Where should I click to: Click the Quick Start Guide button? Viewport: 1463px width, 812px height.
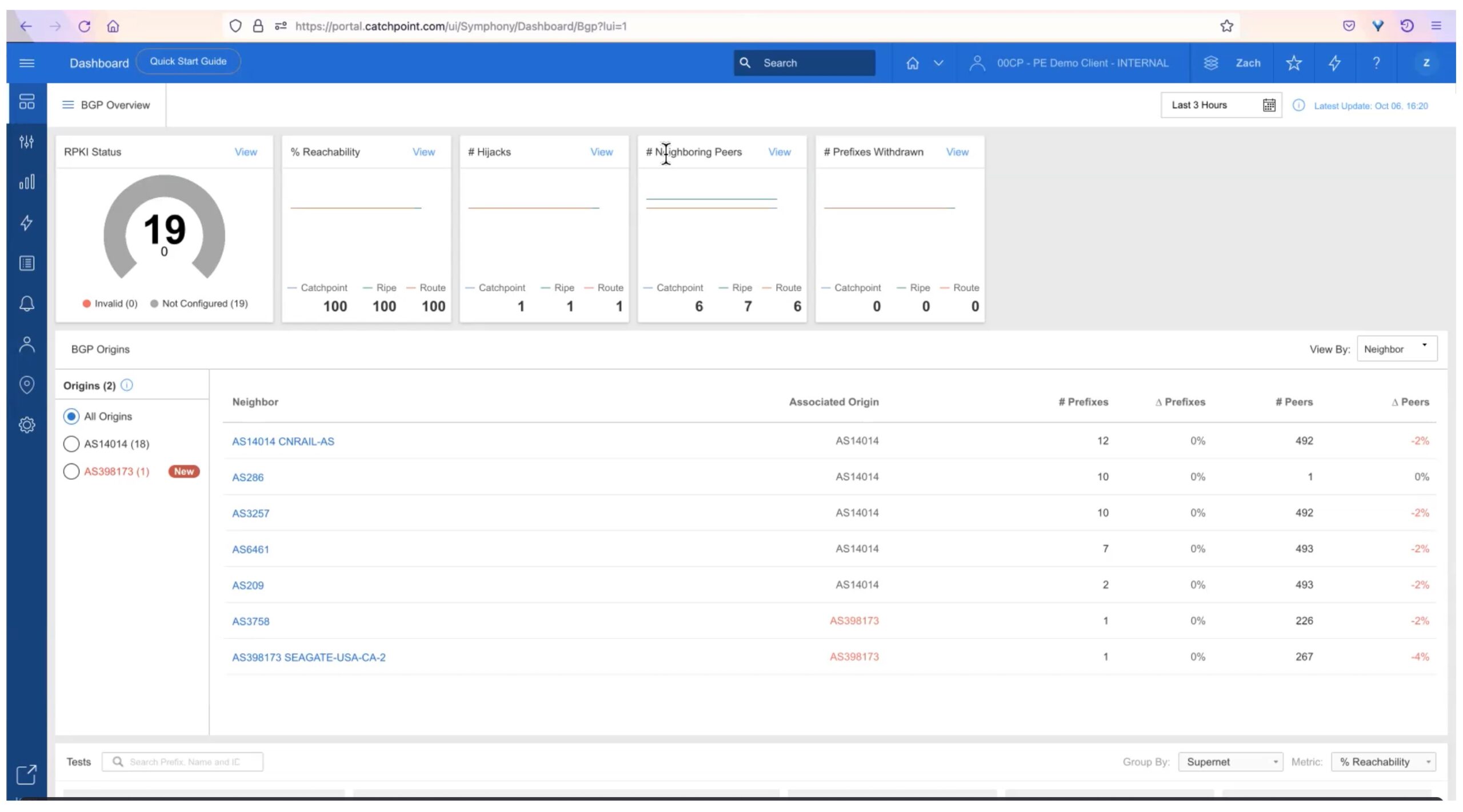click(188, 62)
